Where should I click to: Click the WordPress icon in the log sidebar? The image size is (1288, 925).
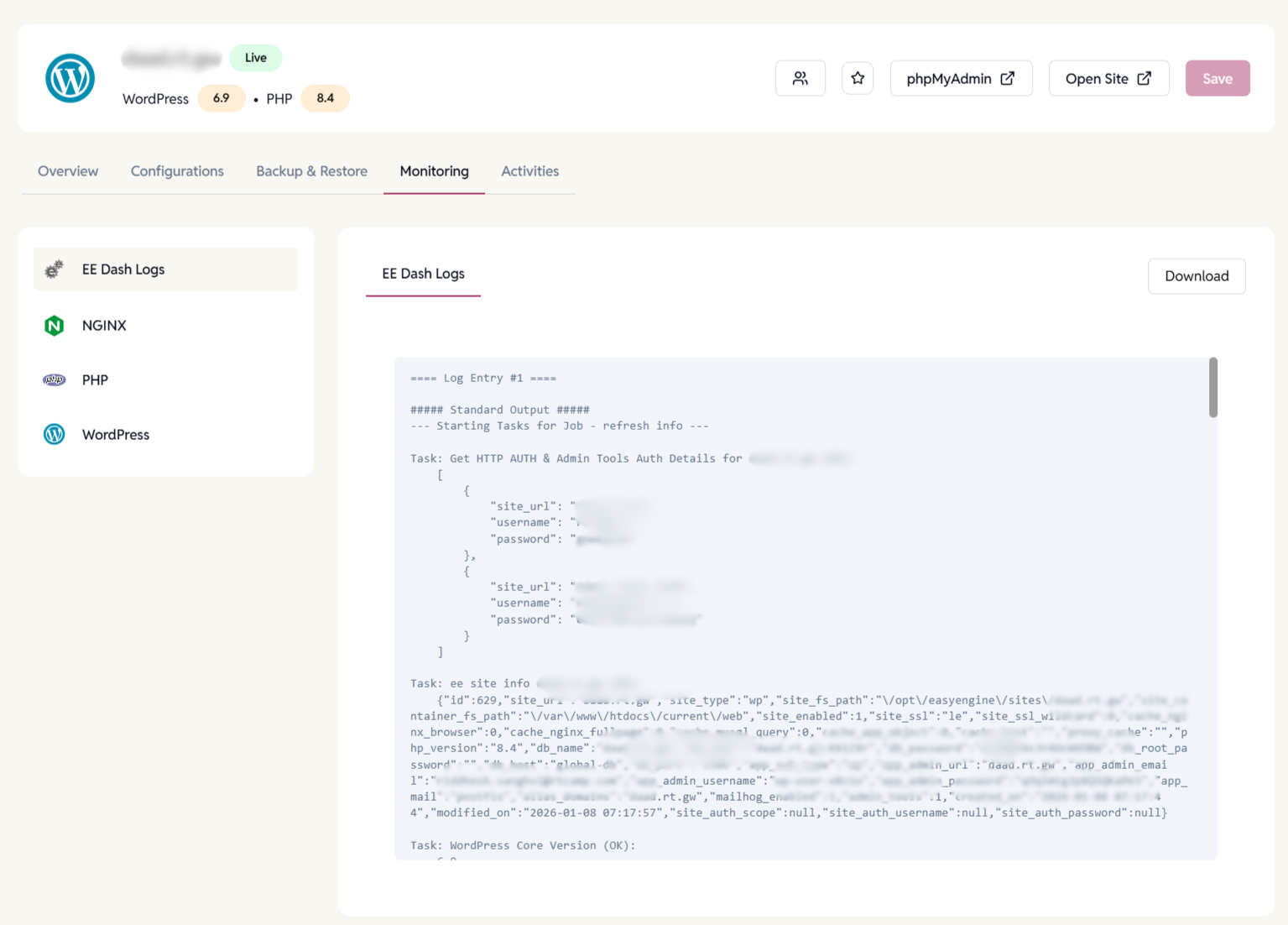54,434
